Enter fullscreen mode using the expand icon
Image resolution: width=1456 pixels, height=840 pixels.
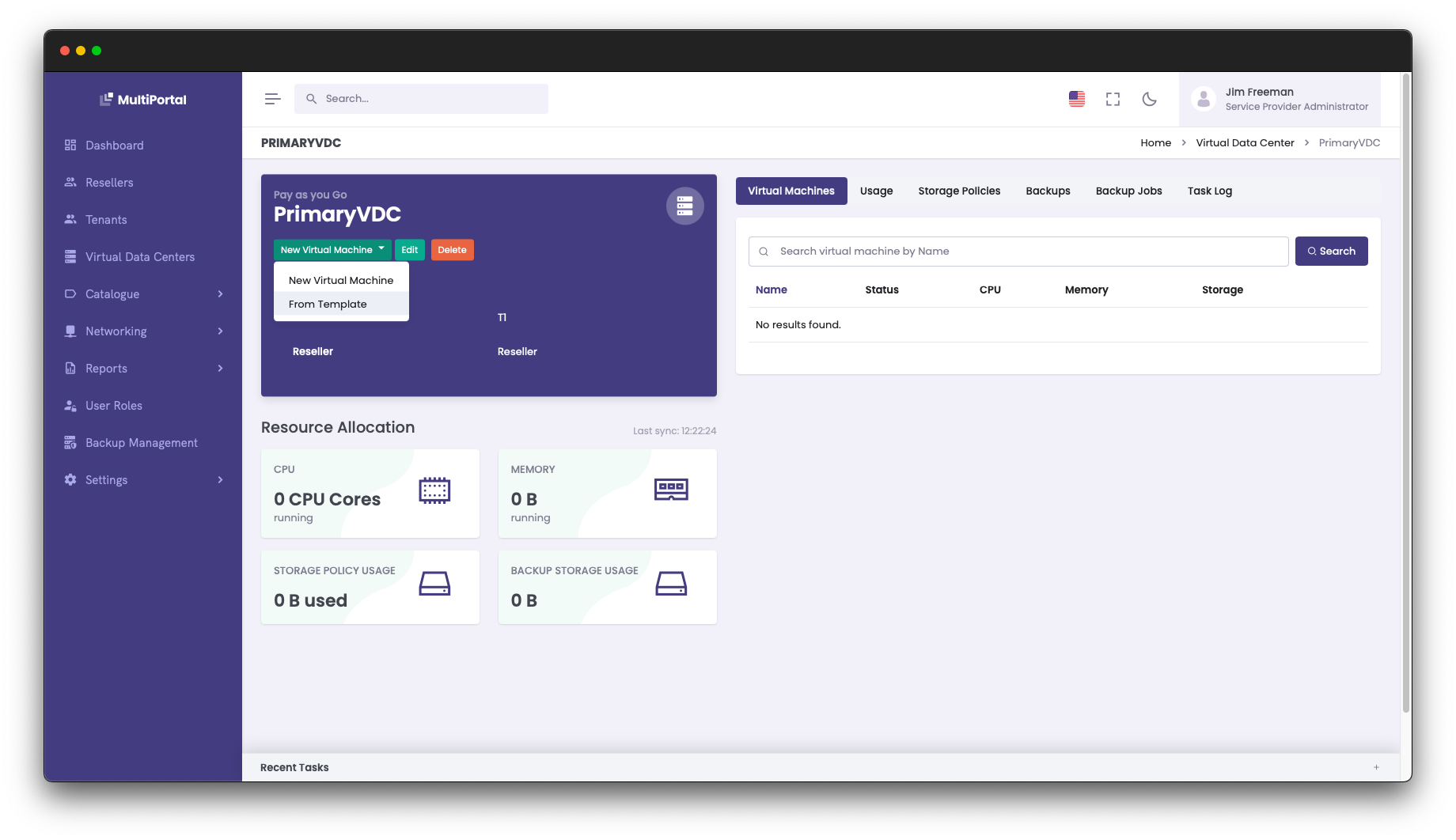[1113, 99]
